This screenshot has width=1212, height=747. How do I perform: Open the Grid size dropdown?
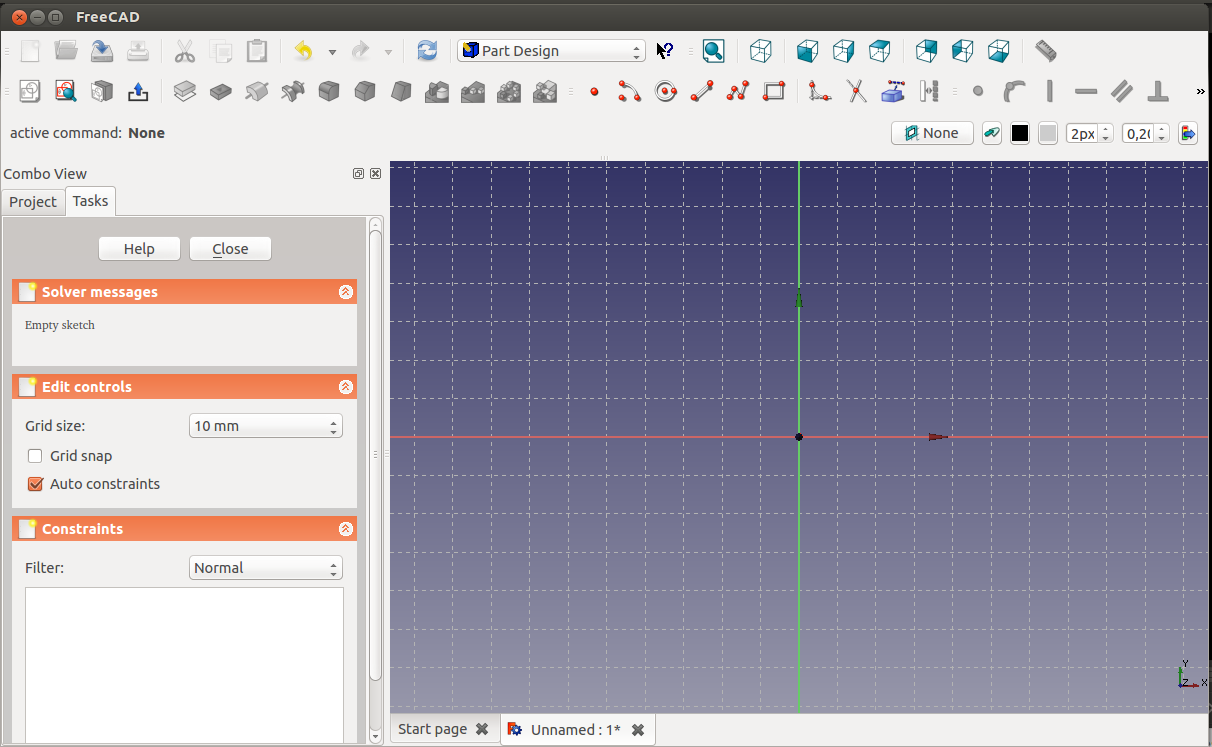[265, 426]
